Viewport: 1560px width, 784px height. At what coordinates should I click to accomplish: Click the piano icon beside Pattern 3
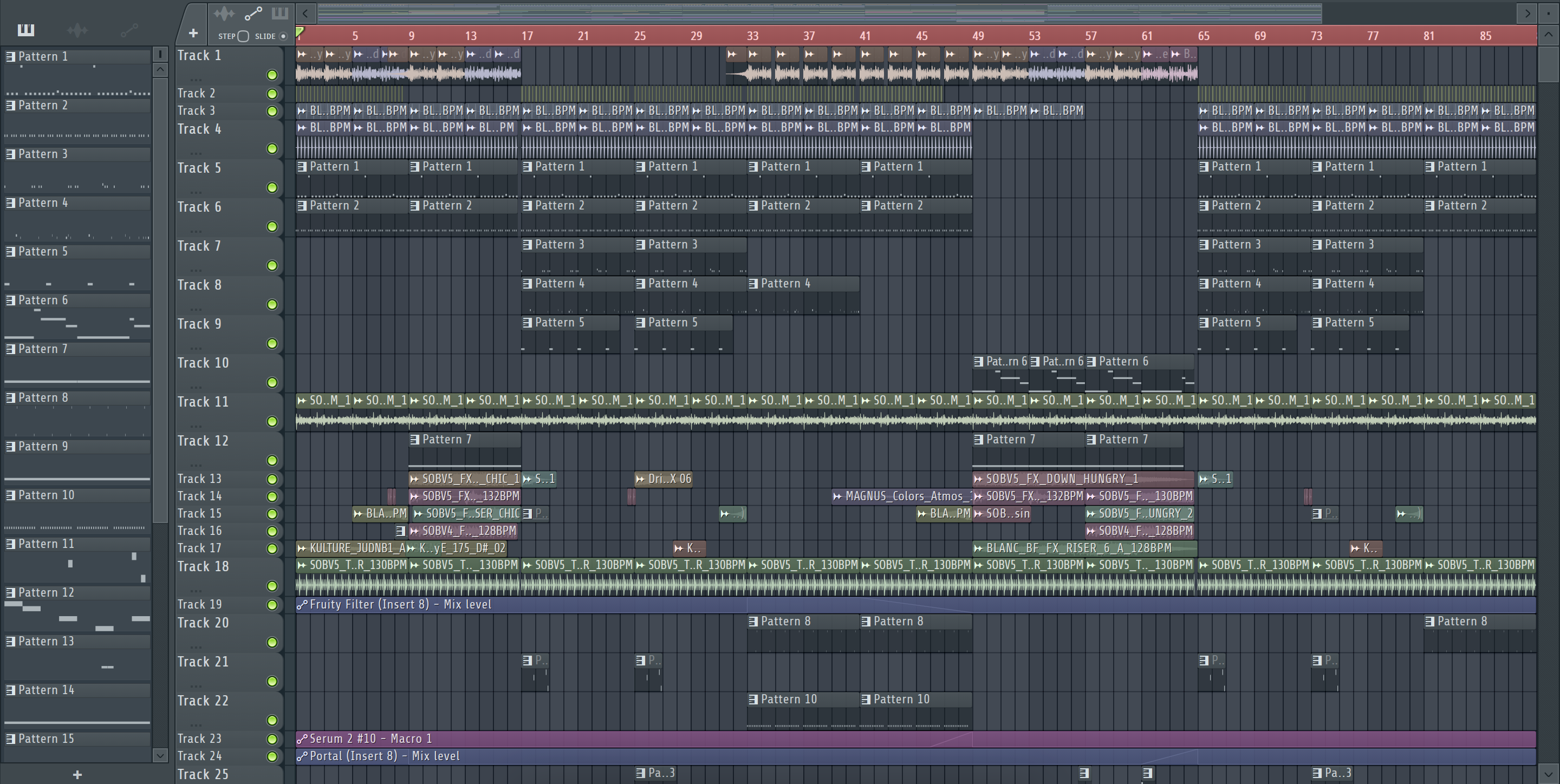coord(10,154)
